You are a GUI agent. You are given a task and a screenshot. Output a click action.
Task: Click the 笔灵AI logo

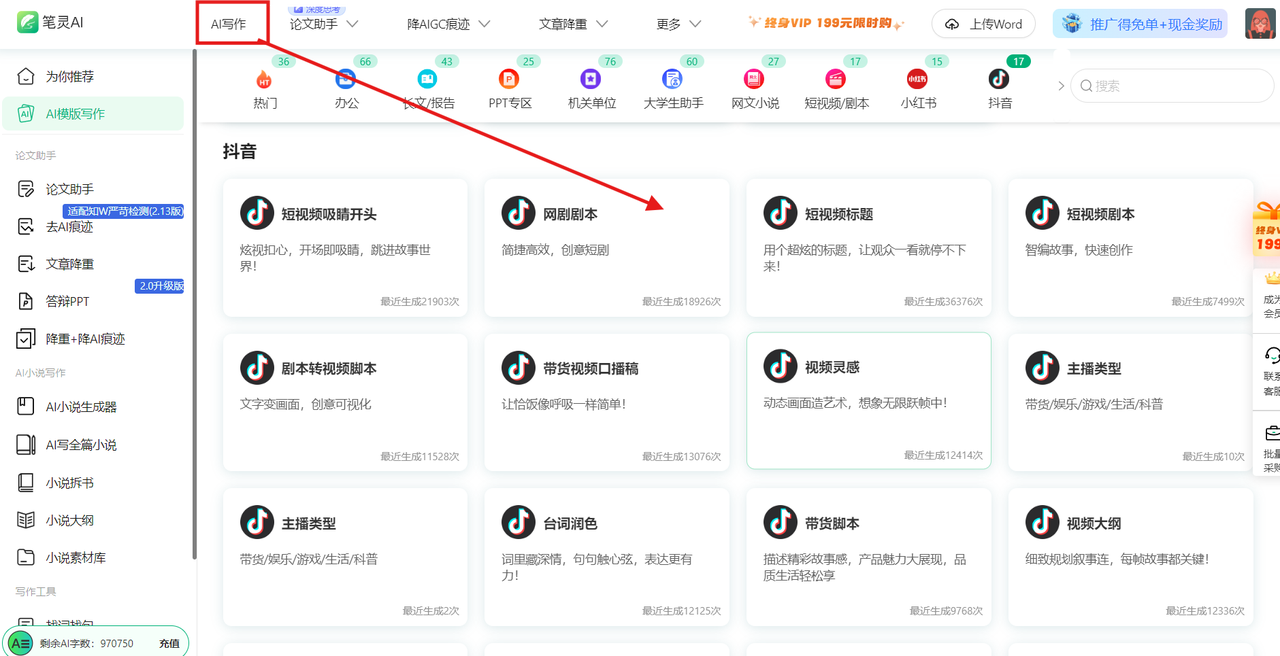[50, 22]
